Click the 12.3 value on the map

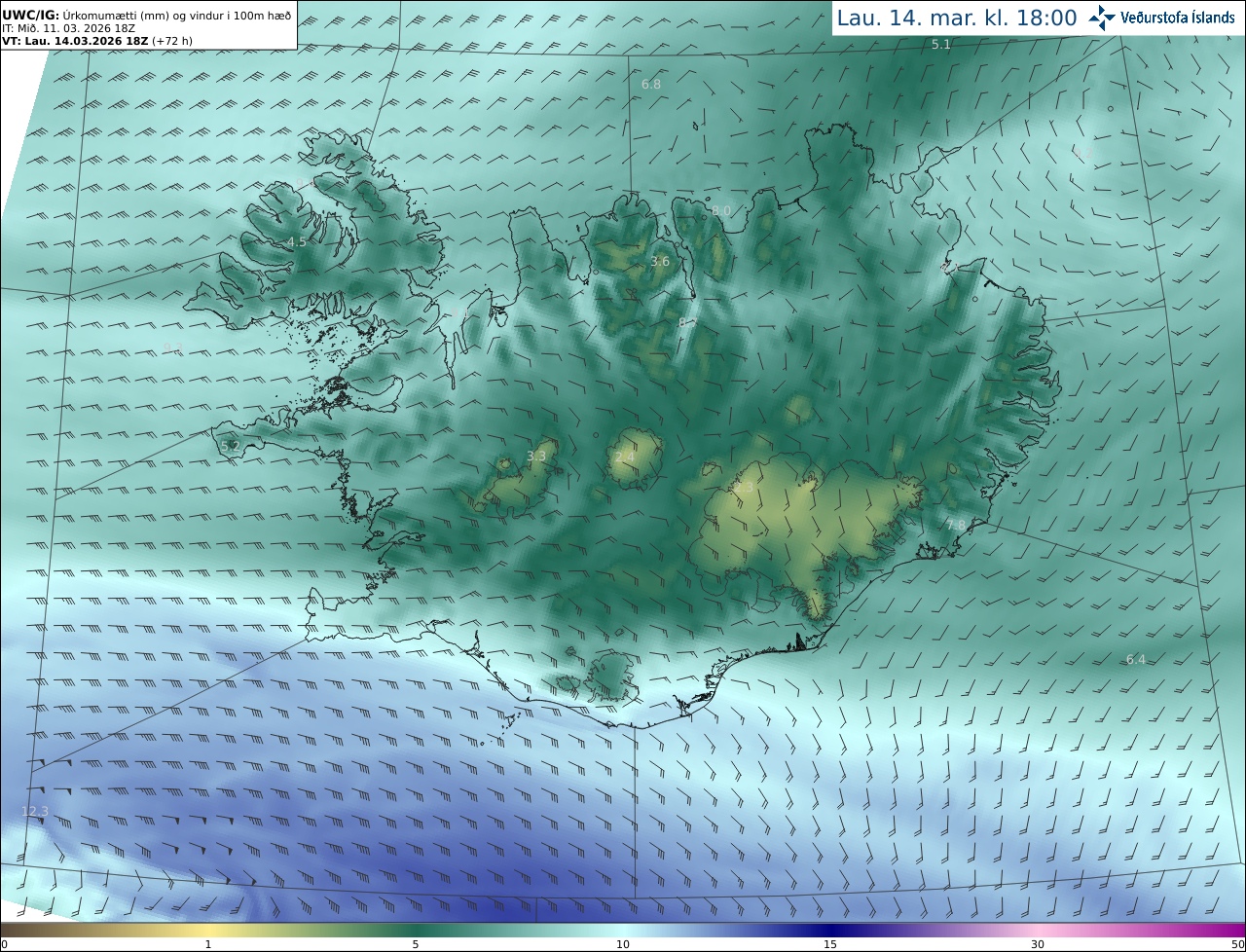35,811
